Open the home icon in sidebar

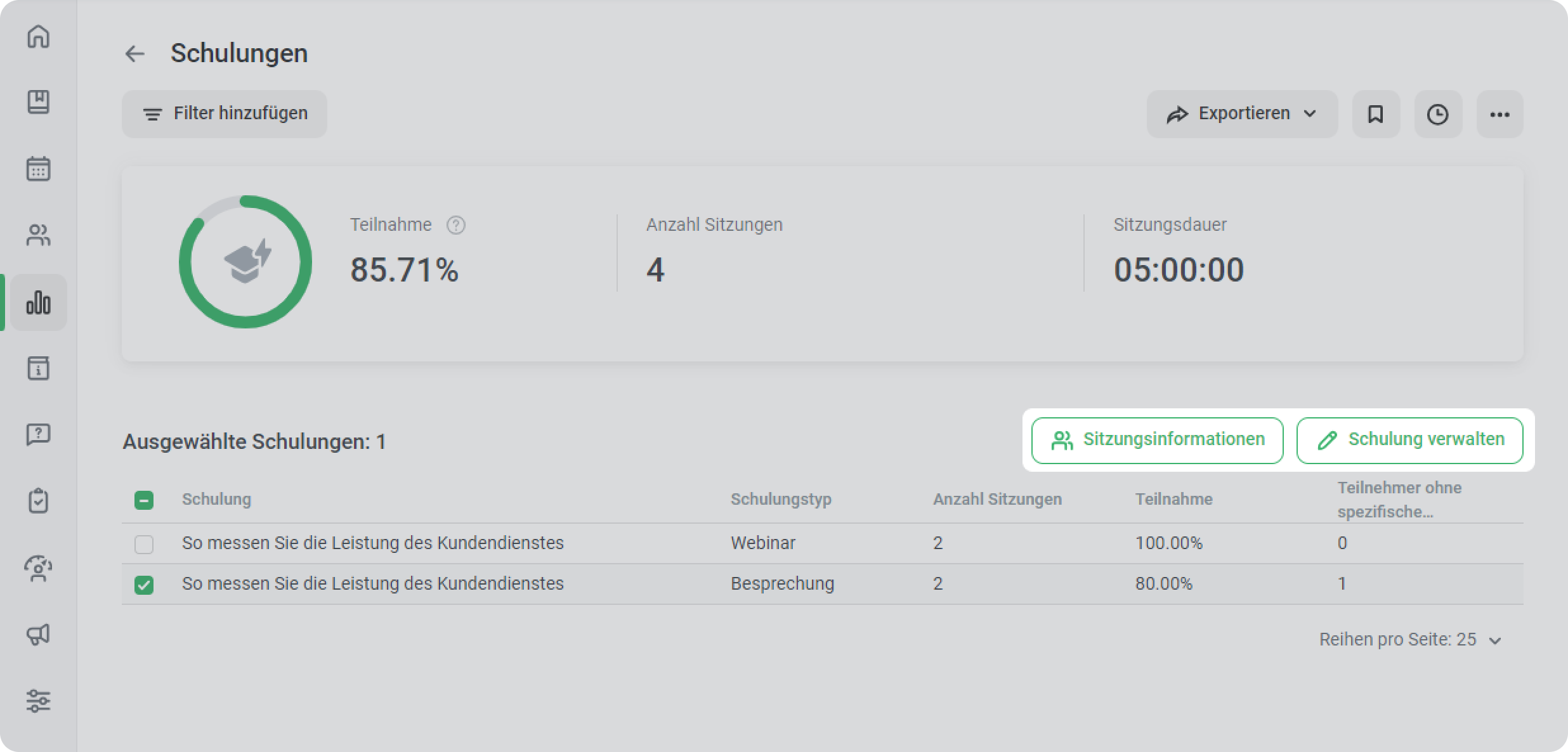tap(38, 36)
